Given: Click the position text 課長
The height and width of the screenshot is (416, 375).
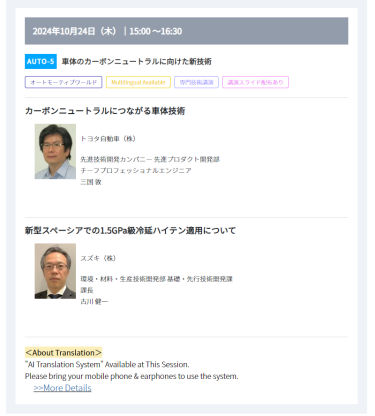Looking at the screenshot, I should coord(87,290).
